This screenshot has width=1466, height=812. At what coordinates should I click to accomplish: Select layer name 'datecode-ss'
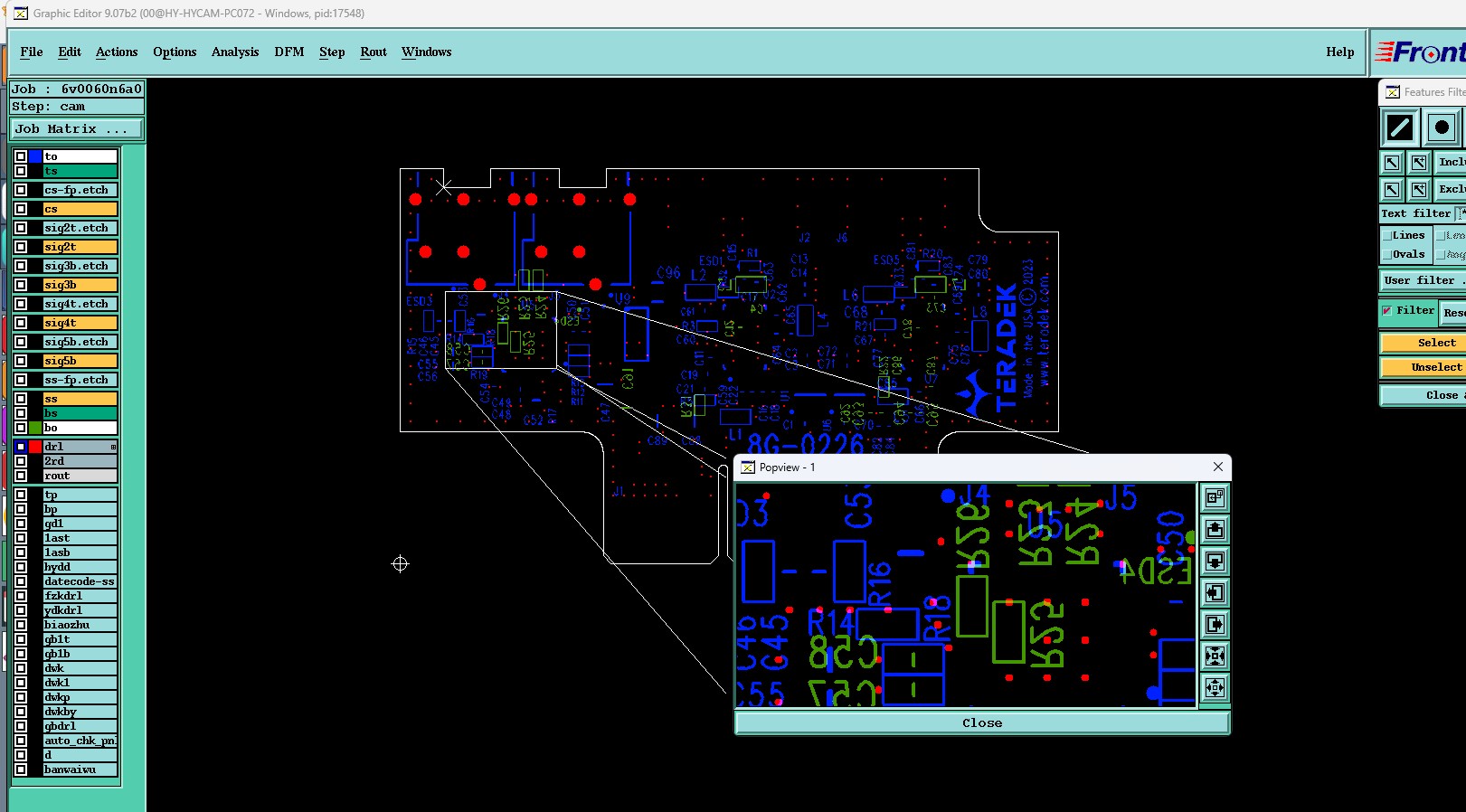click(x=80, y=581)
